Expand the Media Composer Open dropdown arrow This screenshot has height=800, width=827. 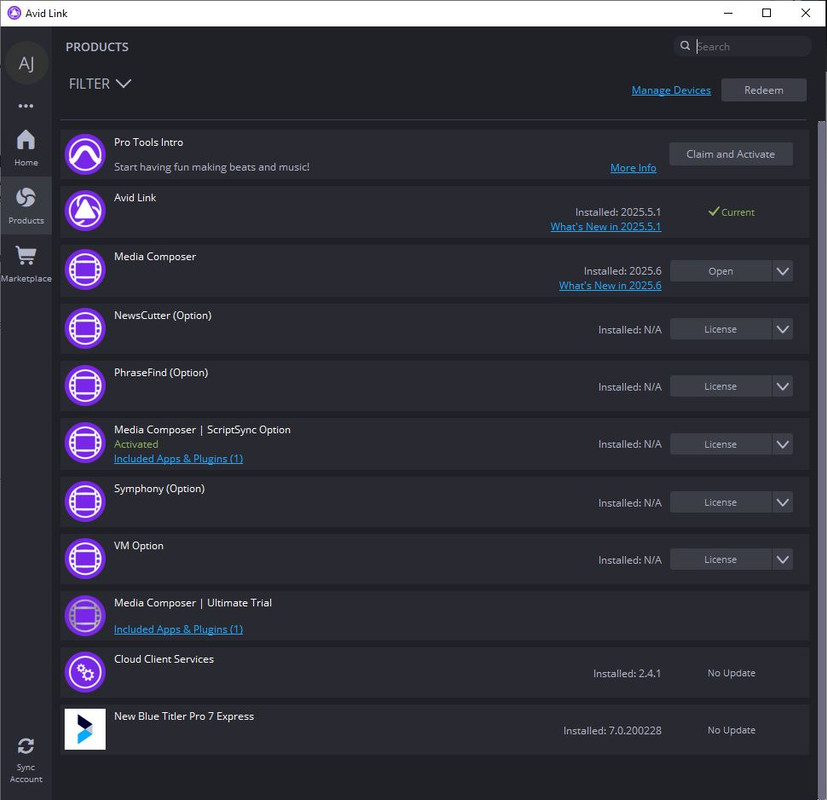pyautogui.click(x=783, y=271)
